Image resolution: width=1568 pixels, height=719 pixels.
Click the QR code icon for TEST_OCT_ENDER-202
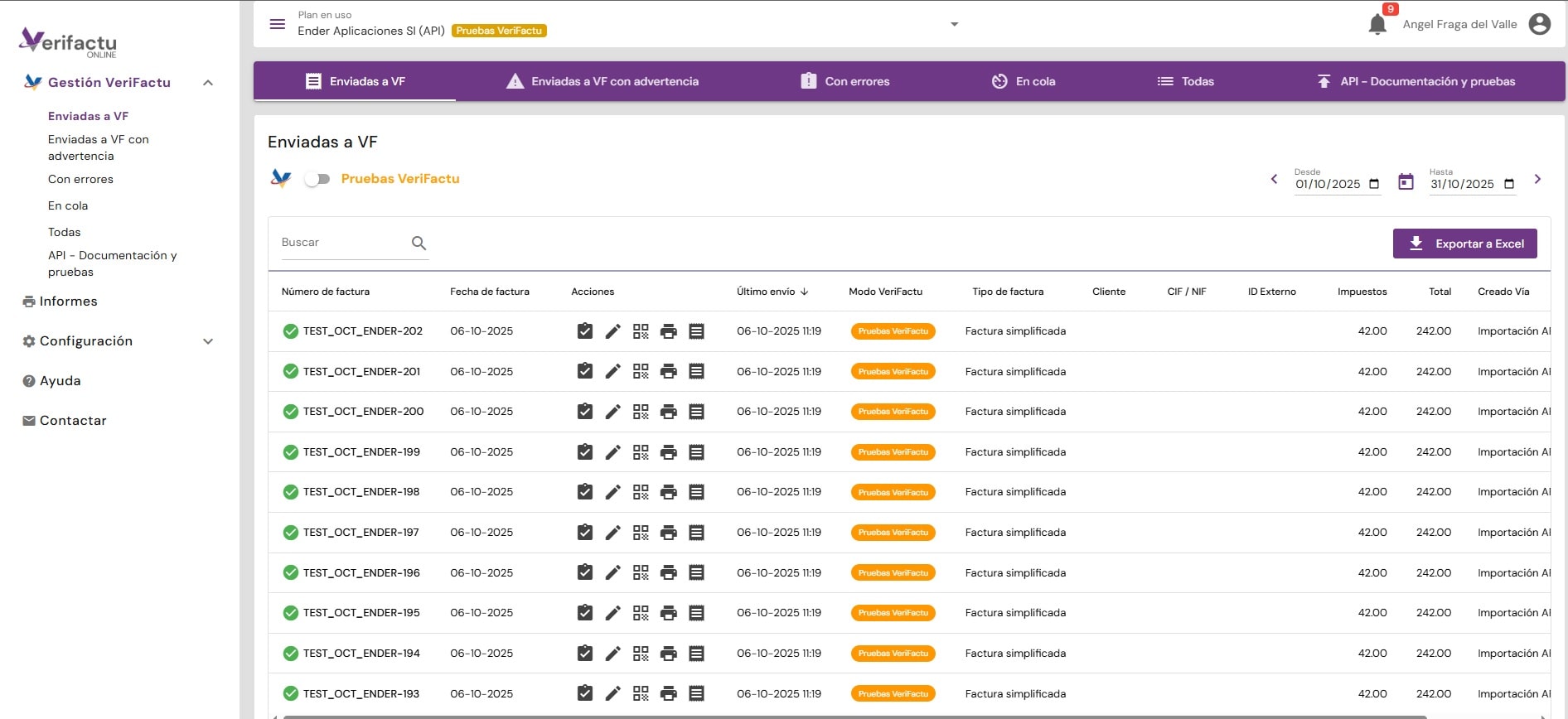641,331
